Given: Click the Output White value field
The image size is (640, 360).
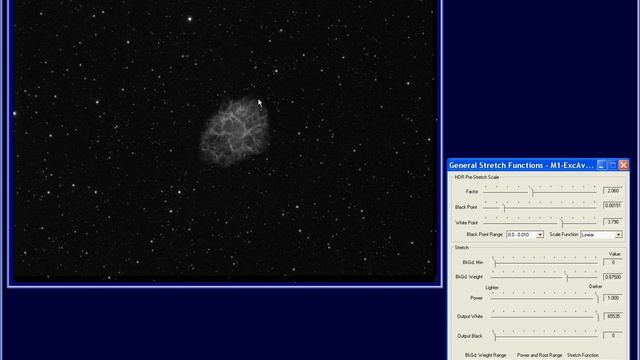Looking at the screenshot, I should 613,316.
